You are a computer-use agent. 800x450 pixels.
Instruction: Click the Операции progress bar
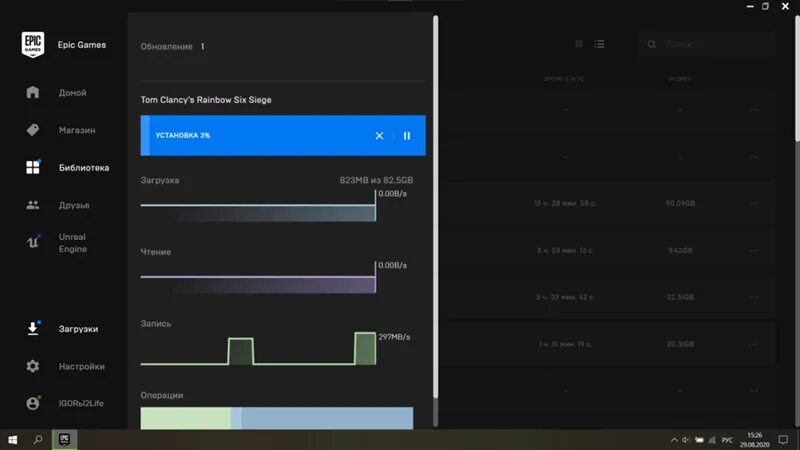[277, 418]
